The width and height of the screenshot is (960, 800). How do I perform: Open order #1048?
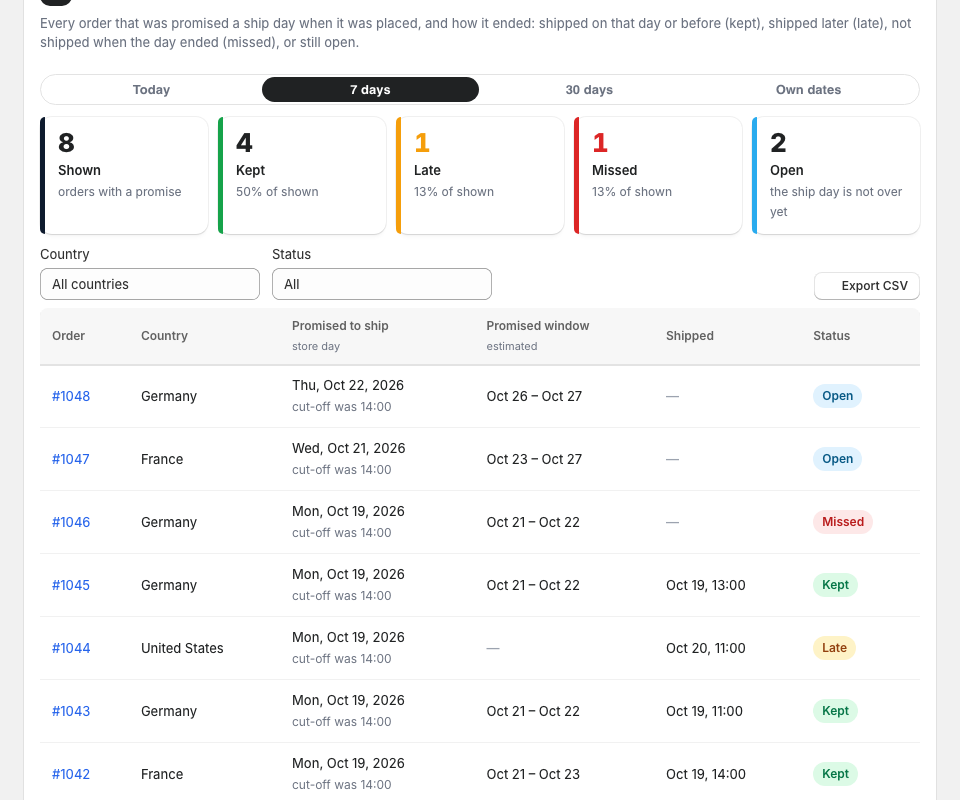(71, 396)
